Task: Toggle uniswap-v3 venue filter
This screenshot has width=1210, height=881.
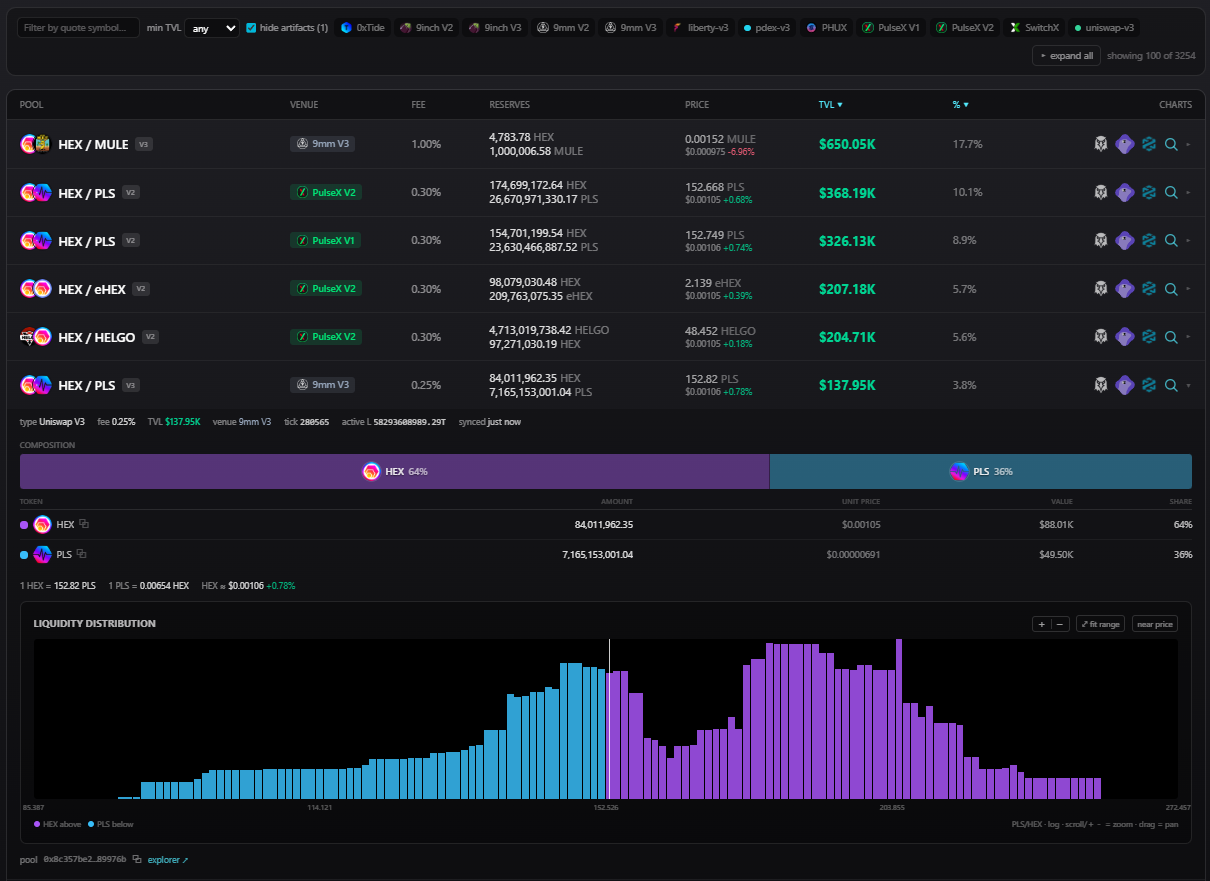Action: point(1105,28)
